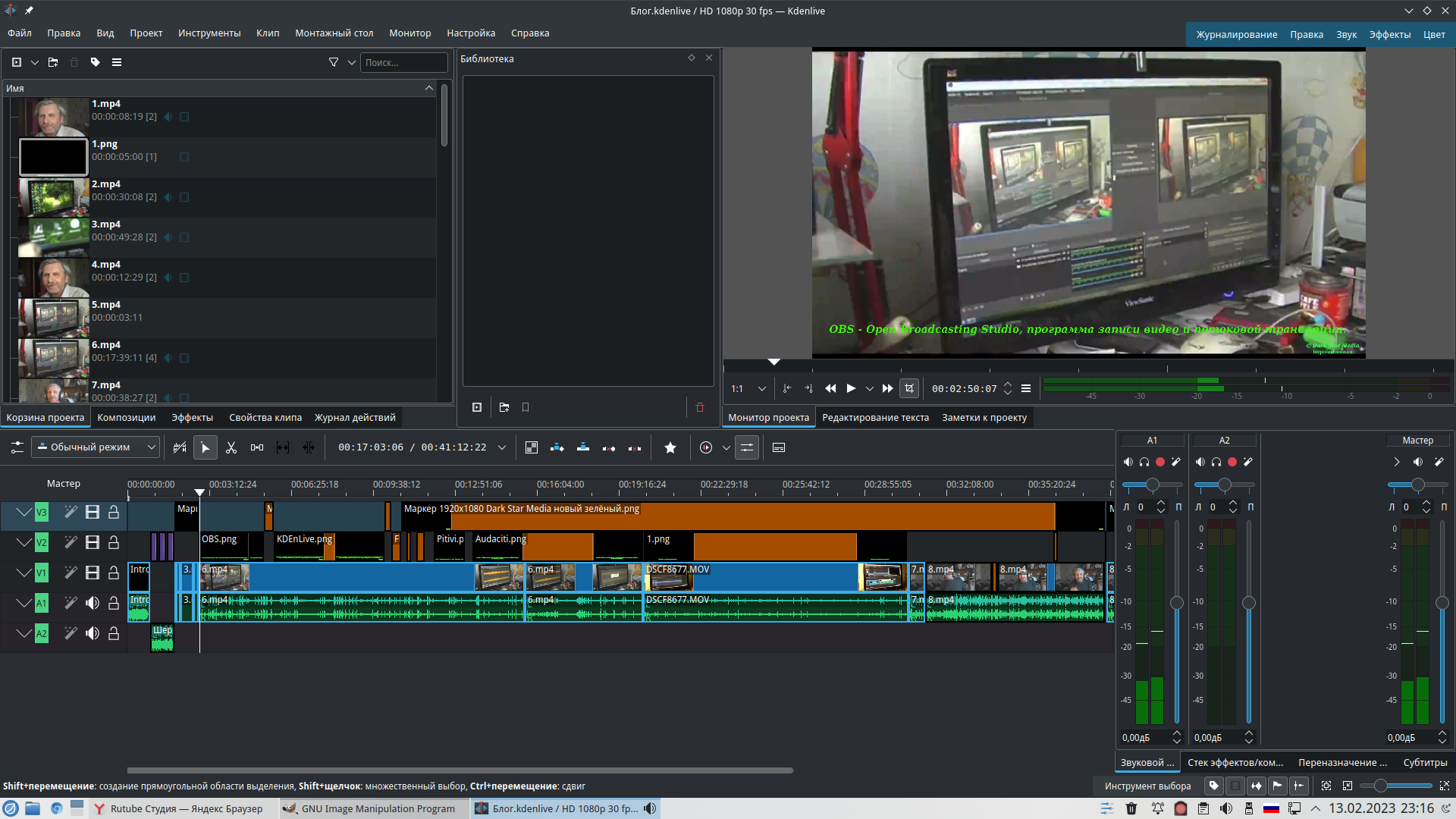1456x819 pixels.
Task: Select the razor (scissors) tool
Action: [231, 447]
